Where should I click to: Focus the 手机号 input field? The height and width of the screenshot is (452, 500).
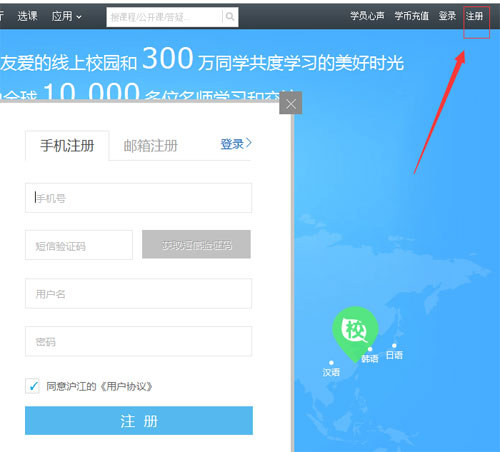click(x=138, y=198)
